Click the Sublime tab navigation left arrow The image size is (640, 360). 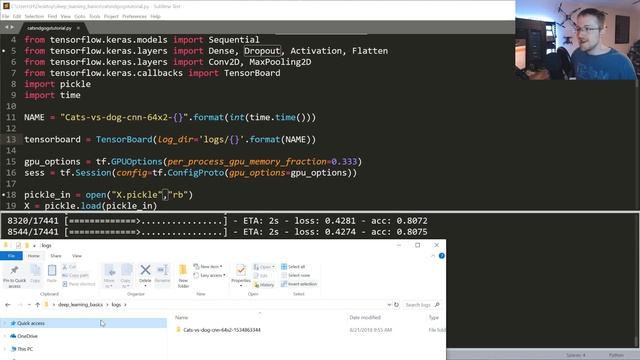pyautogui.click(x=6, y=27)
